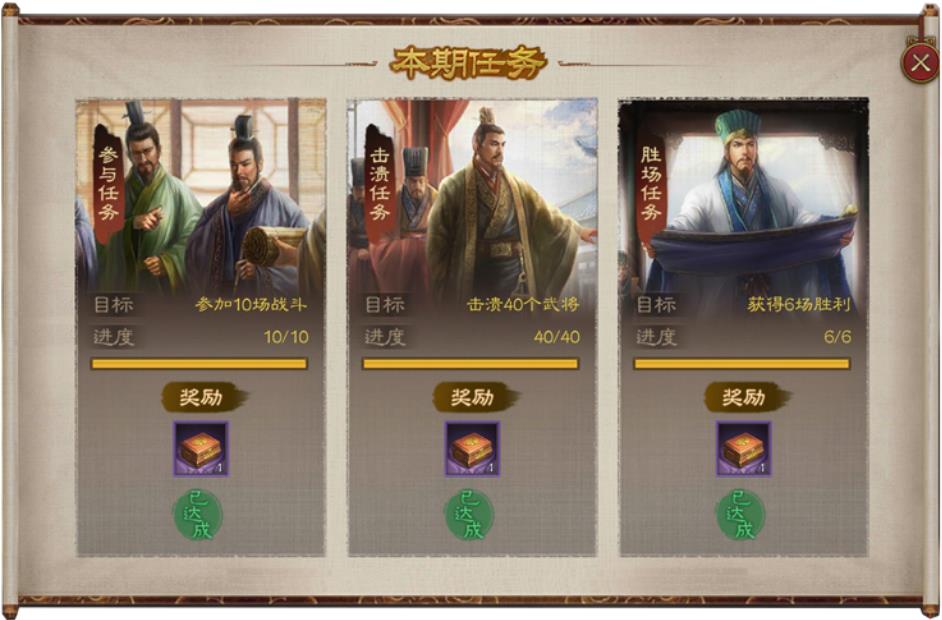Click the 40/40 progress bar

click(471, 363)
